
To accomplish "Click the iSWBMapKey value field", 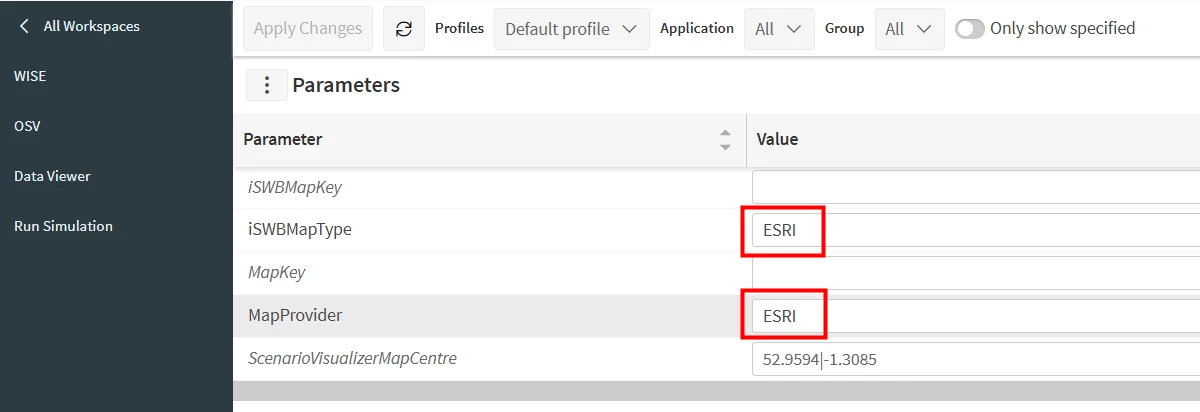I will coord(975,187).
